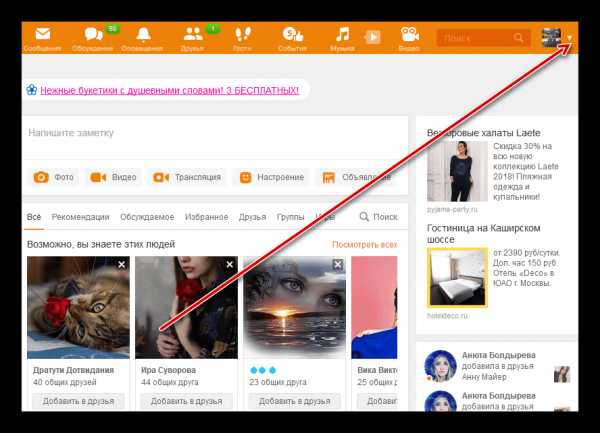Open Video camera icon in top bar
Viewport: 600px width, 433px height.
tap(409, 34)
